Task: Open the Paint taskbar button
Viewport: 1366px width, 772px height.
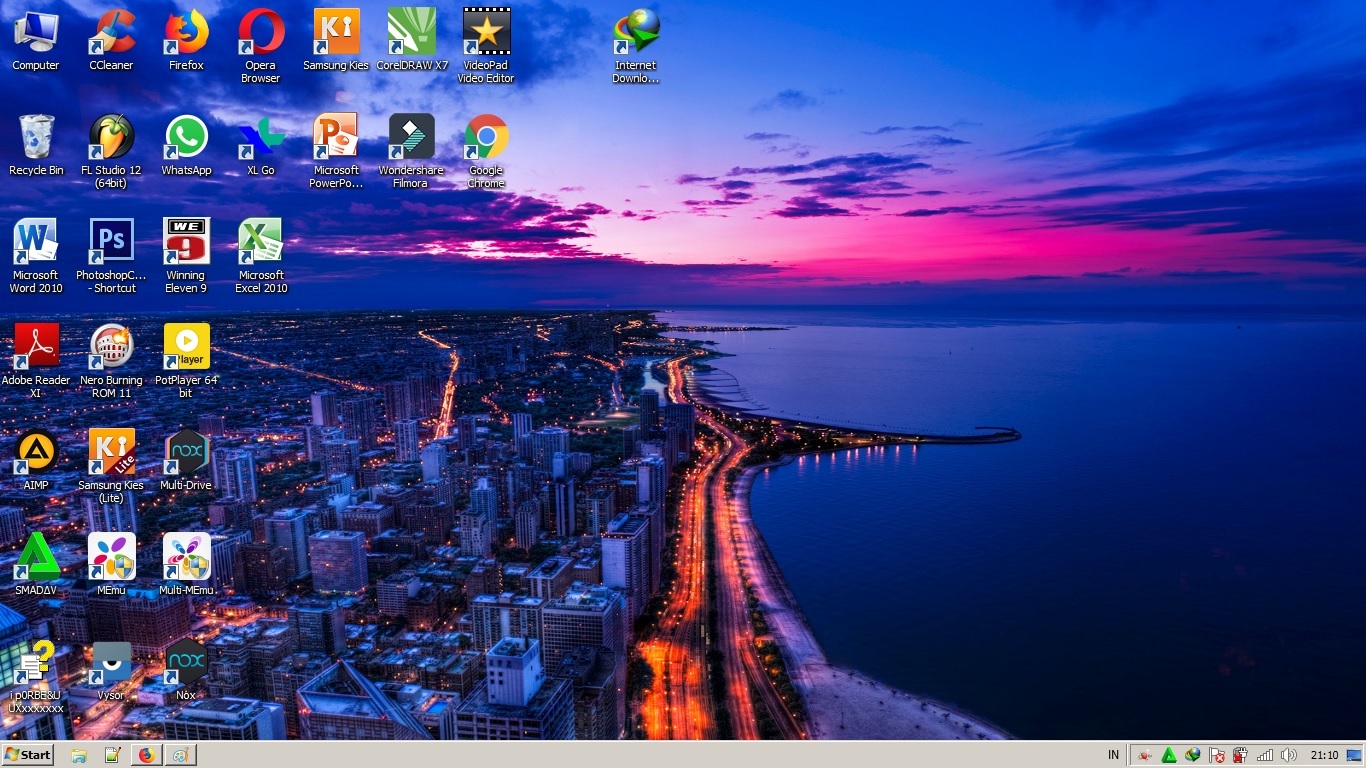Action: tap(180, 755)
